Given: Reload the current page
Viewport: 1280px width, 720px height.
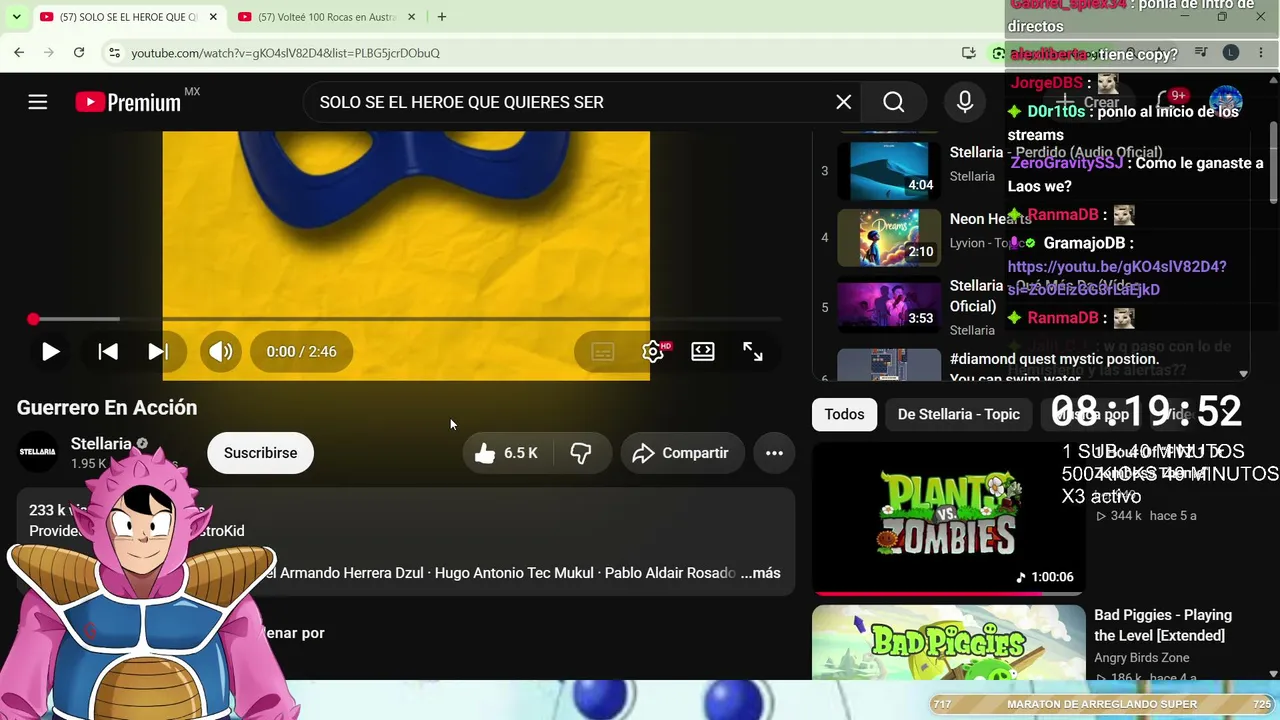Looking at the screenshot, I should pyautogui.click(x=79, y=53).
